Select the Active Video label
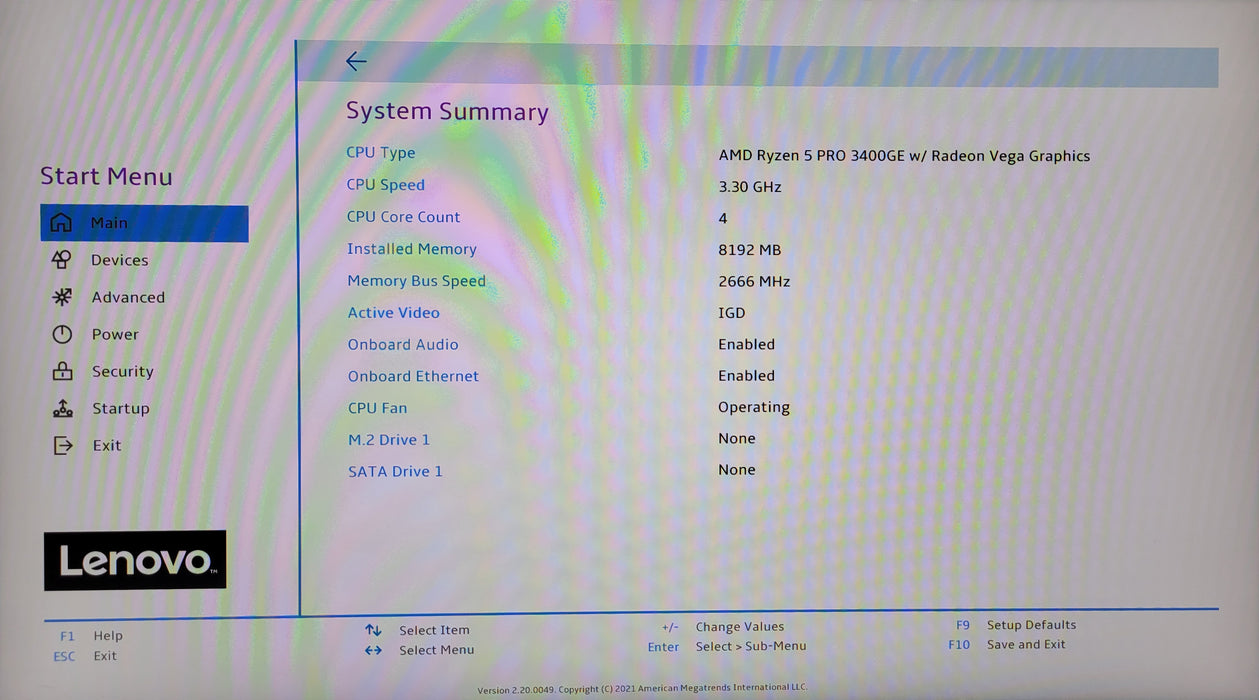Image resolution: width=1259 pixels, height=700 pixels. pos(394,313)
